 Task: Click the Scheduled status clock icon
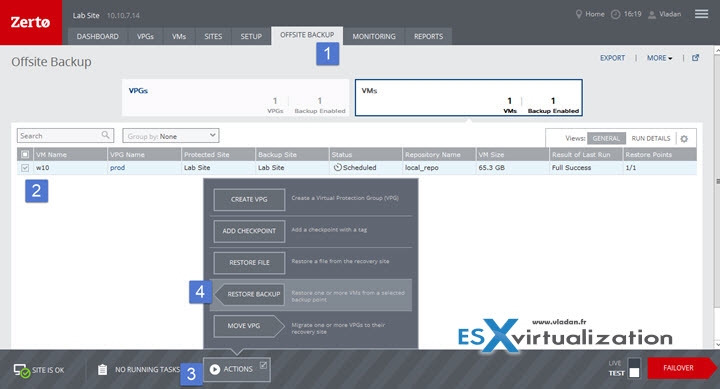click(338, 168)
